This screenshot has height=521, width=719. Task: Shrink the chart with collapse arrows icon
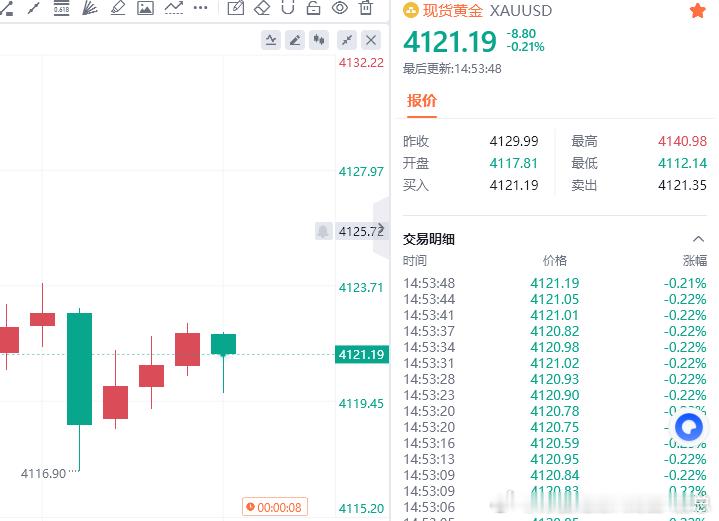click(x=347, y=40)
